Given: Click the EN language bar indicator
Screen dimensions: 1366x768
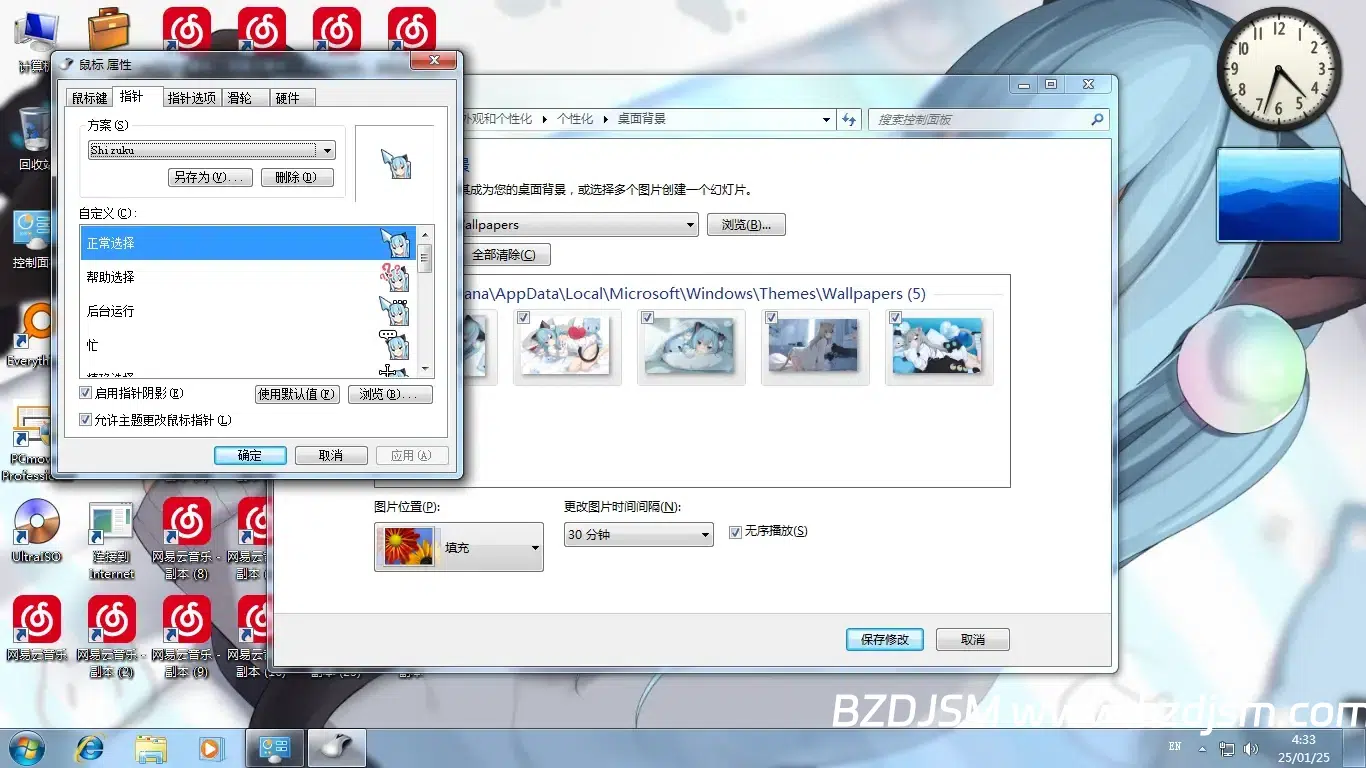Looking at the screenshot, I should click(1175, 747).
